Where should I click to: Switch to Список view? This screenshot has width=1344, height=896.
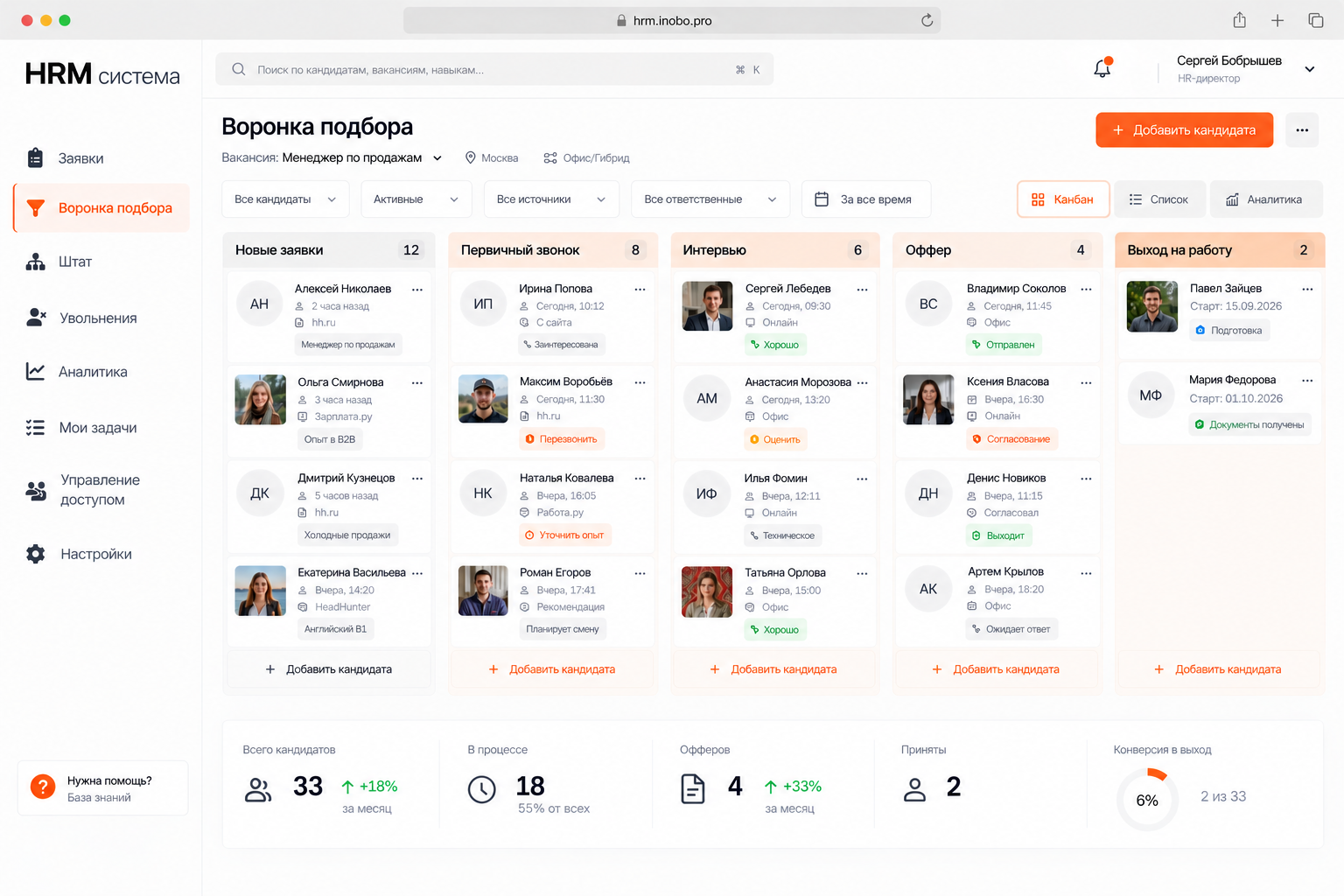1158,199
